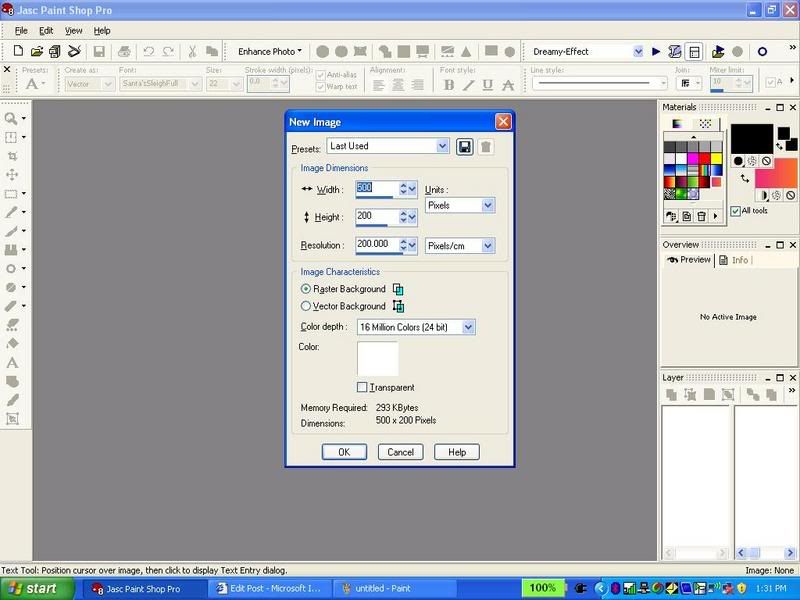Click the Help button in New Image dialog

[x=457, y=452]
